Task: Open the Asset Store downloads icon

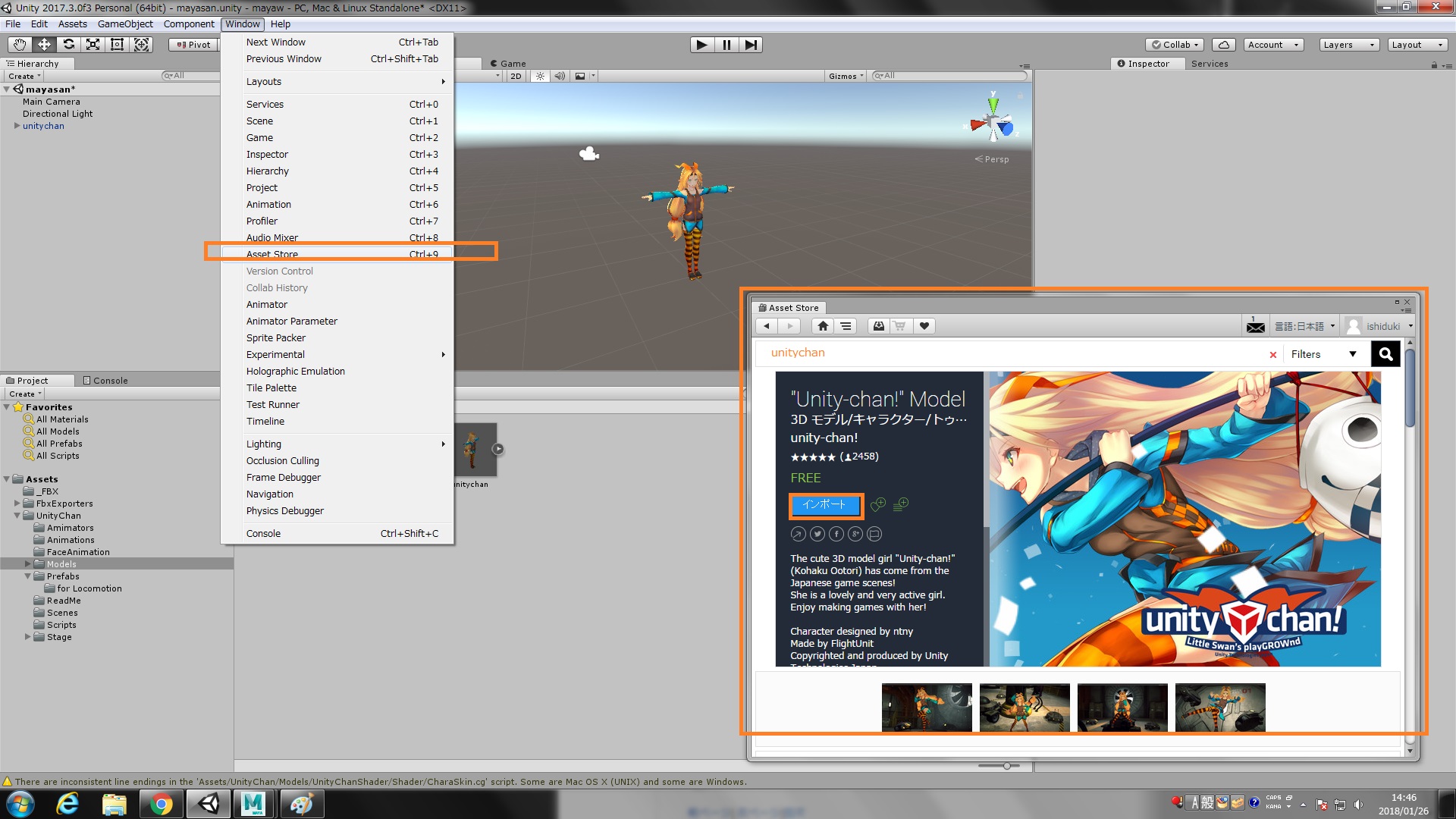Action: (x=878, y=326)
